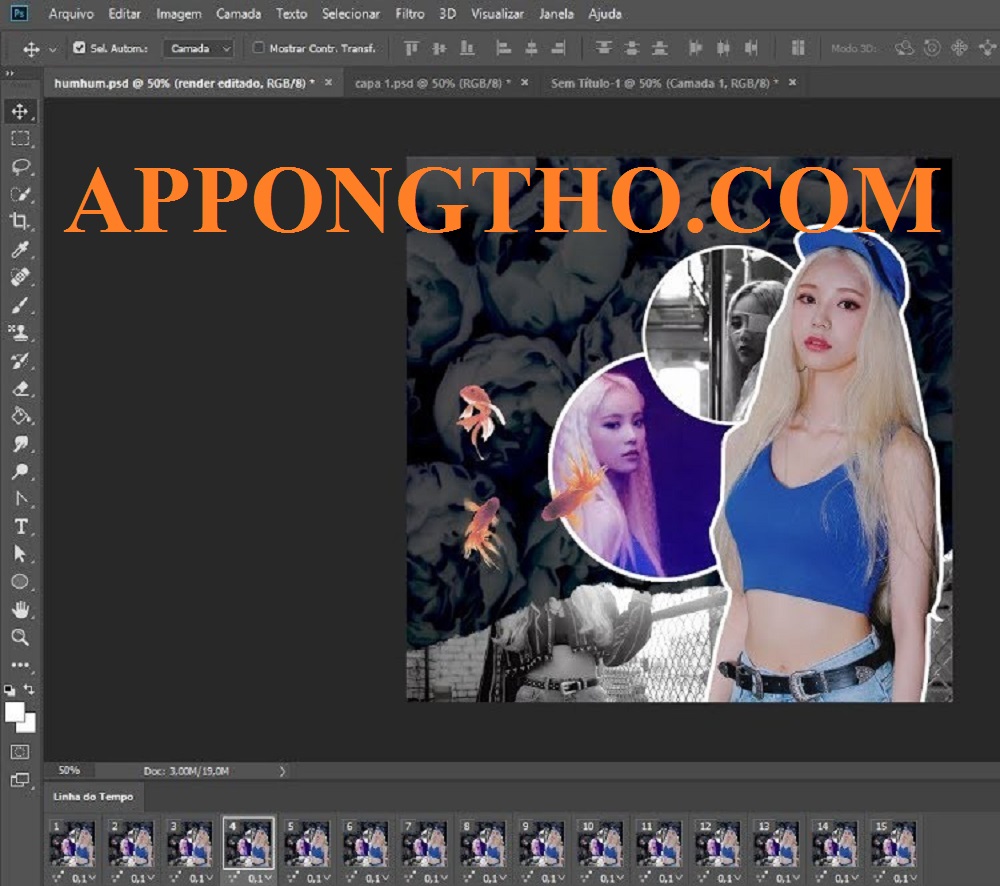Open the Camada menu
Viewport: 1000px width, 886px height.
tap(239, 13)
